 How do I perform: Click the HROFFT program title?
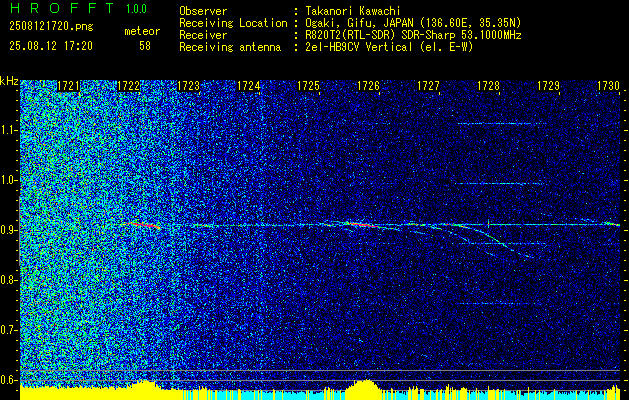tap(61, 8)
